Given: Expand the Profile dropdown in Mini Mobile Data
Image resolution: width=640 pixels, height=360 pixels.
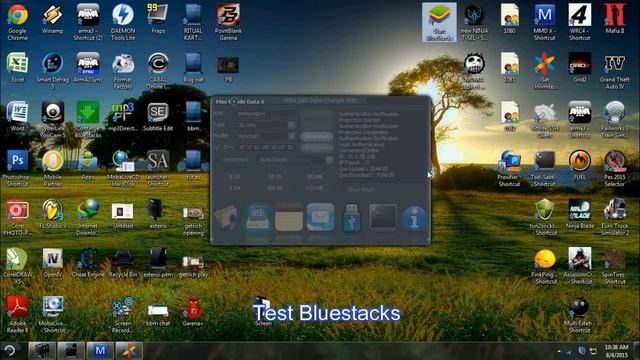Looking at the screenshot, I should [292, 136].
